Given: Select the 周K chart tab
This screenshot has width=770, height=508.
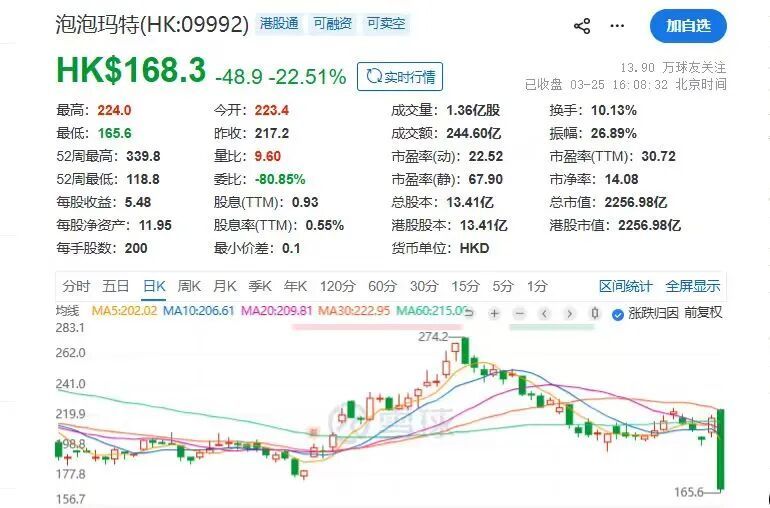Looking at the screenshot, I should [x=189, y=285].
